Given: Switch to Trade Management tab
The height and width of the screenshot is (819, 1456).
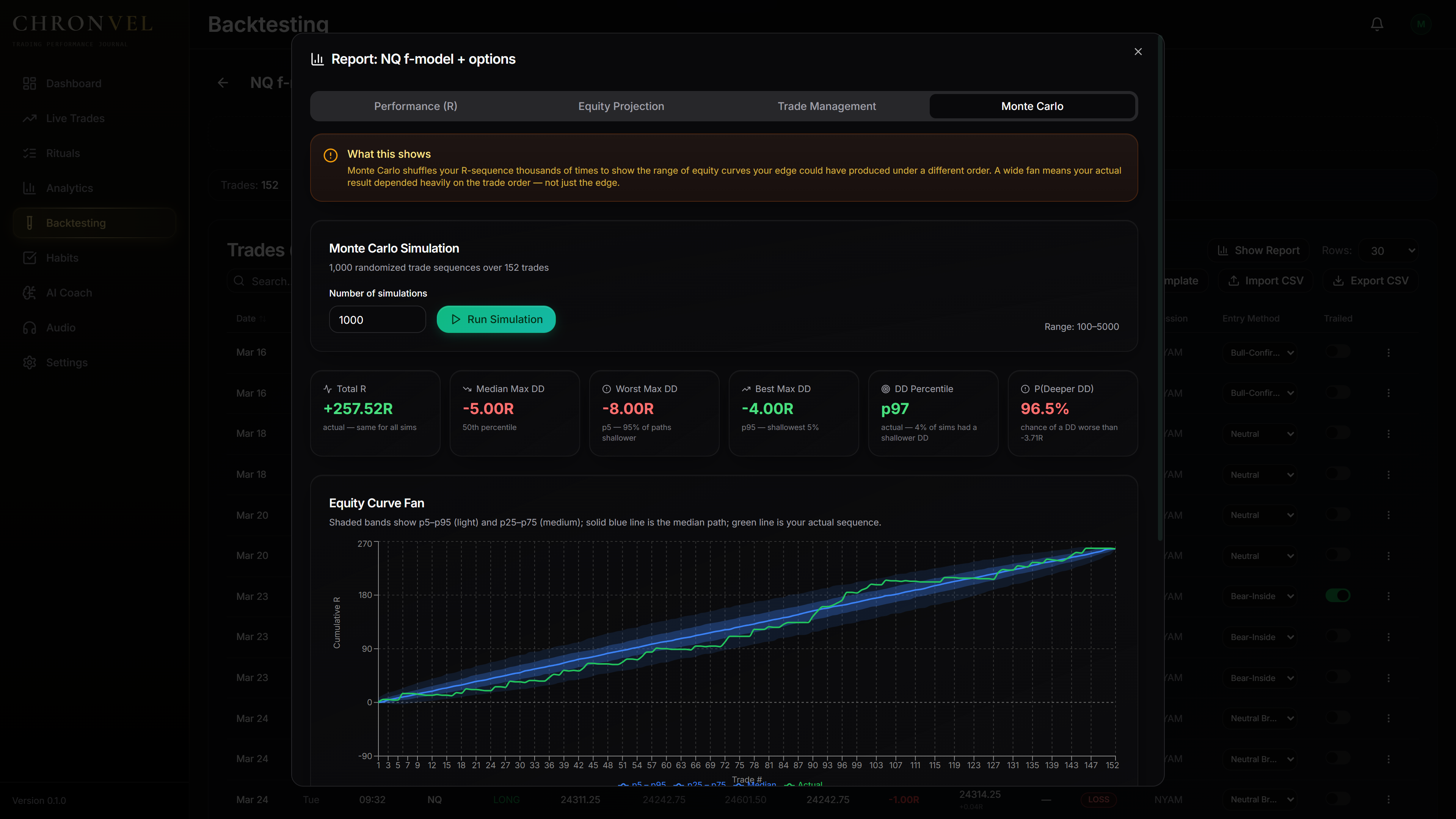Looking at the screenshot, I should coord(826,106).
